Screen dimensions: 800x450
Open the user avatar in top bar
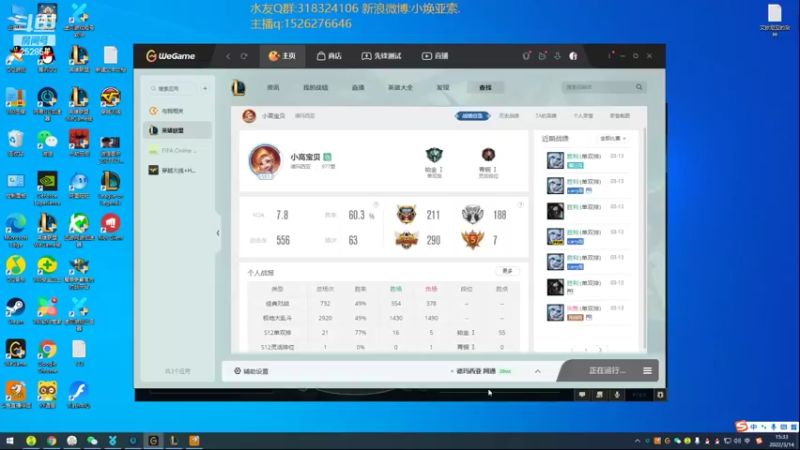[573, 56]
